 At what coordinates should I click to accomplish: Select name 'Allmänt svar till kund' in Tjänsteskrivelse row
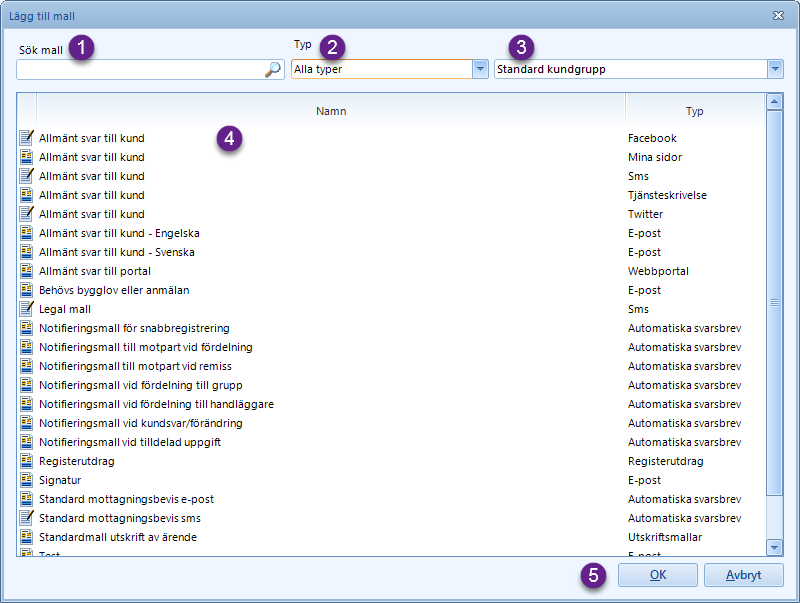[92, 195]
